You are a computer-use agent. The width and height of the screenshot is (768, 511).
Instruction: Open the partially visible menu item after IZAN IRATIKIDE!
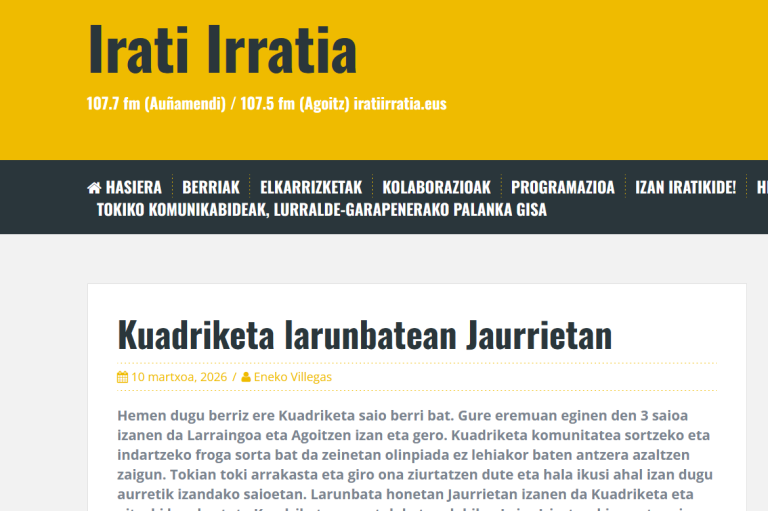(x=761, y=187)
